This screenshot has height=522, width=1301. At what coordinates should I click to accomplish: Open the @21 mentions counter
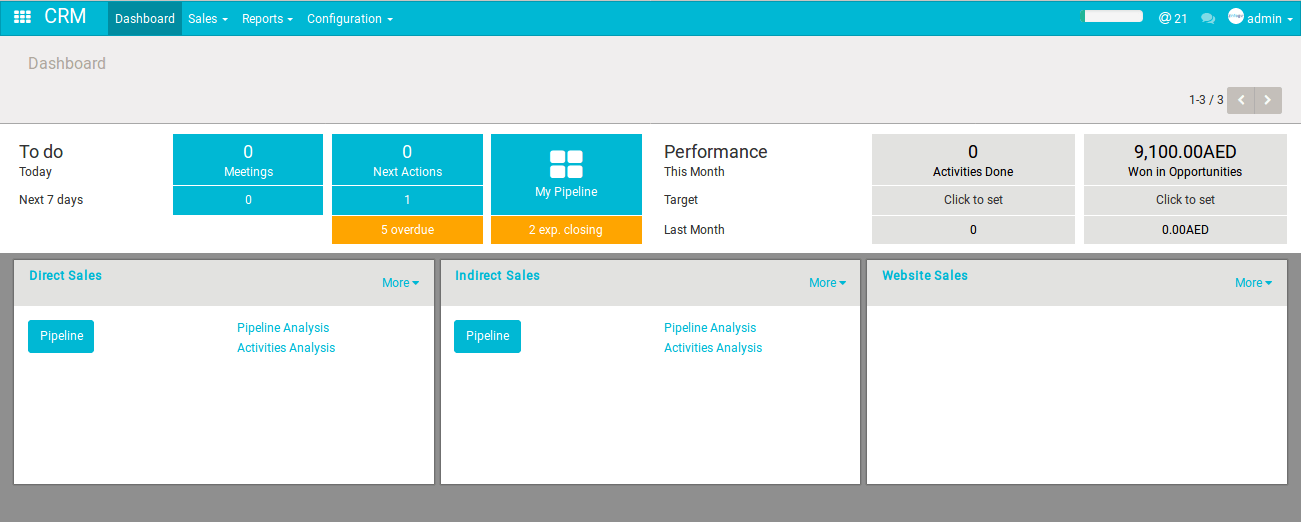tap(1173, 19)
